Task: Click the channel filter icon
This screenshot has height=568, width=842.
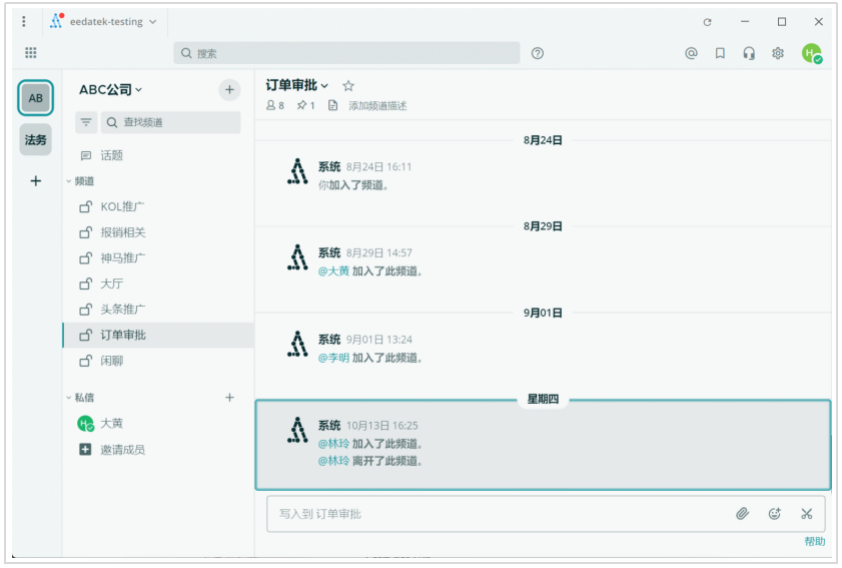Action: pyautogui.click(x=86, y=122)
